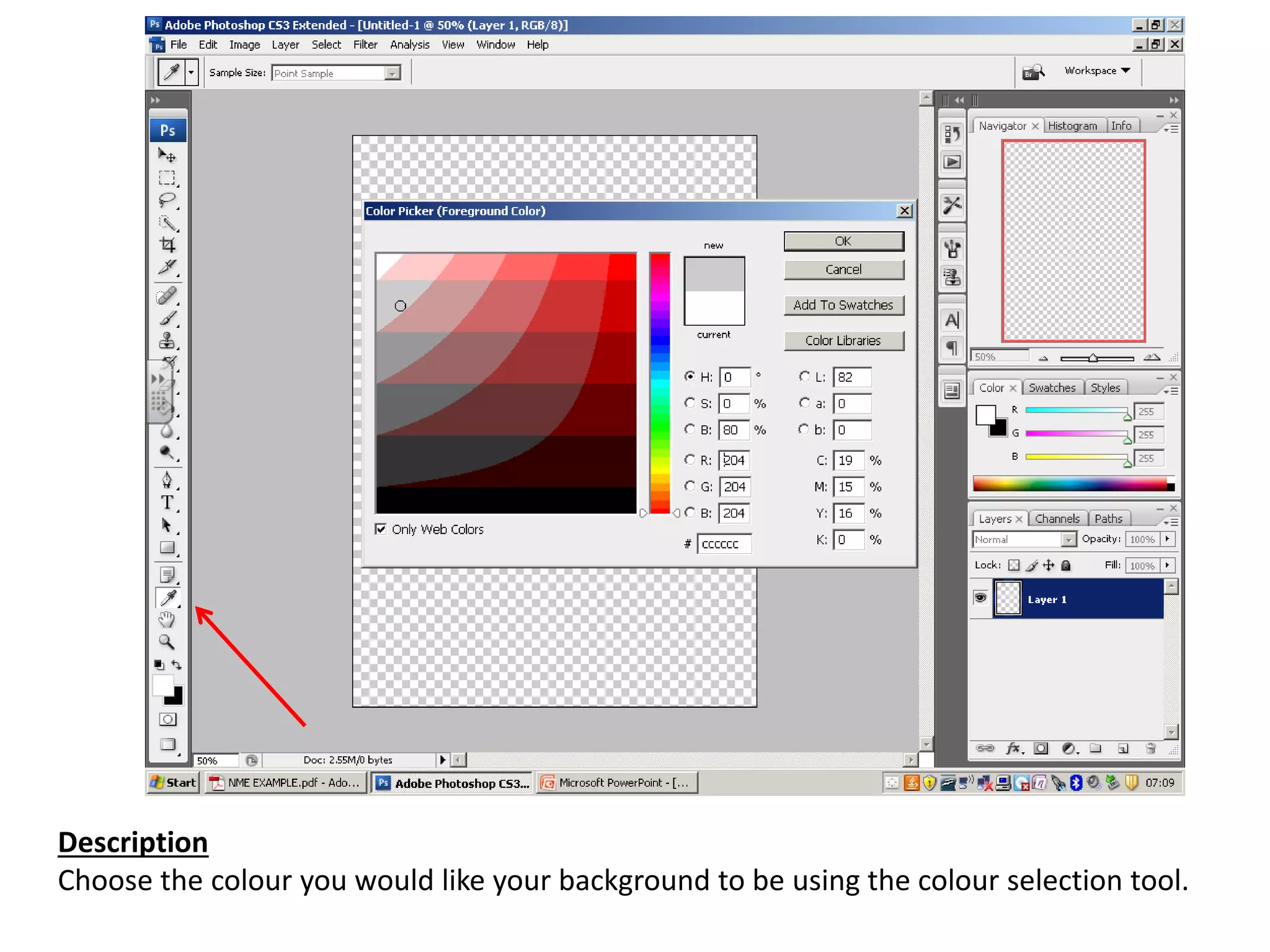
Task: Switch to the Swatches tab
Action: click(x=1052, y=388)
